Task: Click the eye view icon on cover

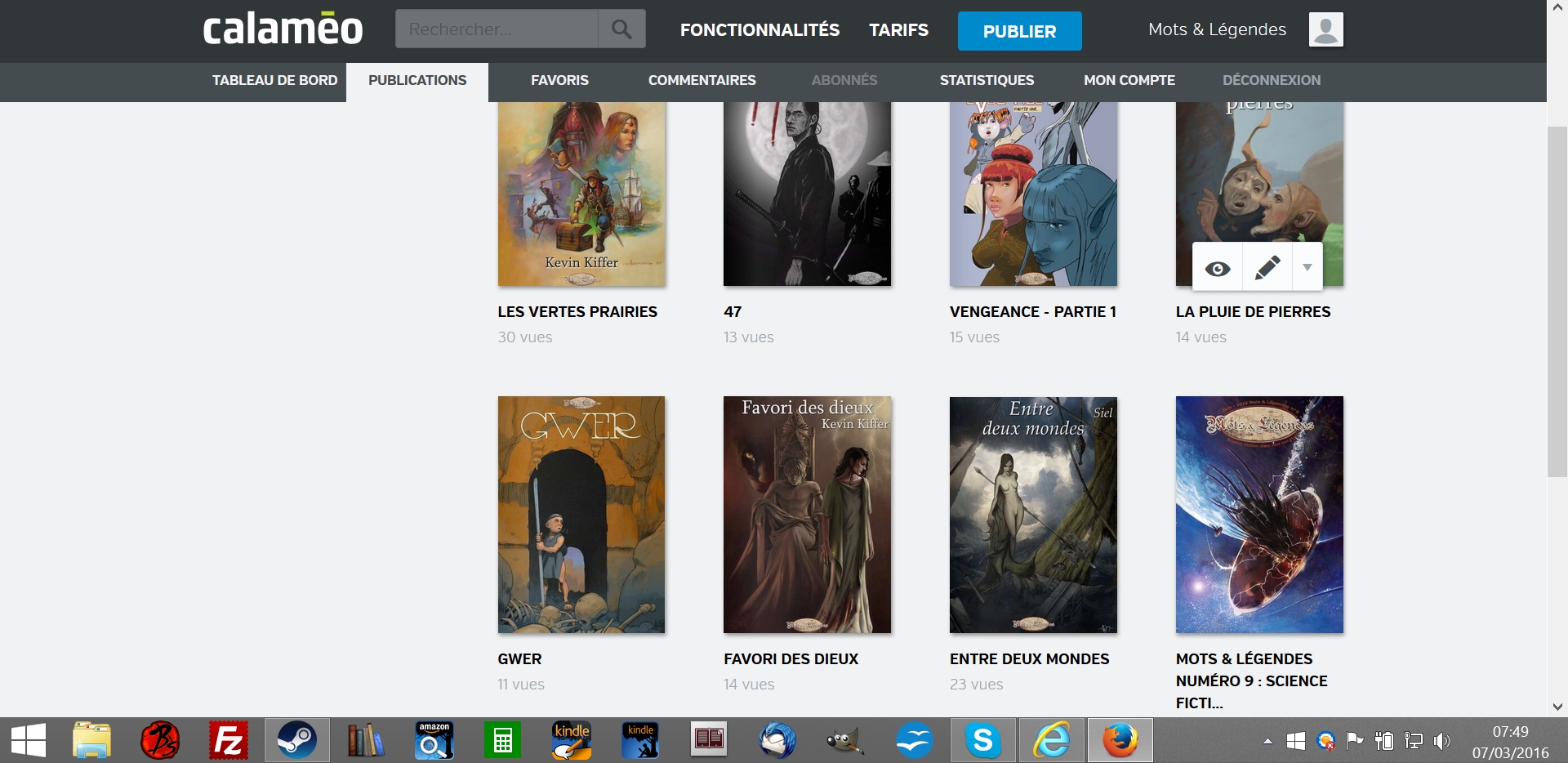Action: click(x=1217, y=268)
